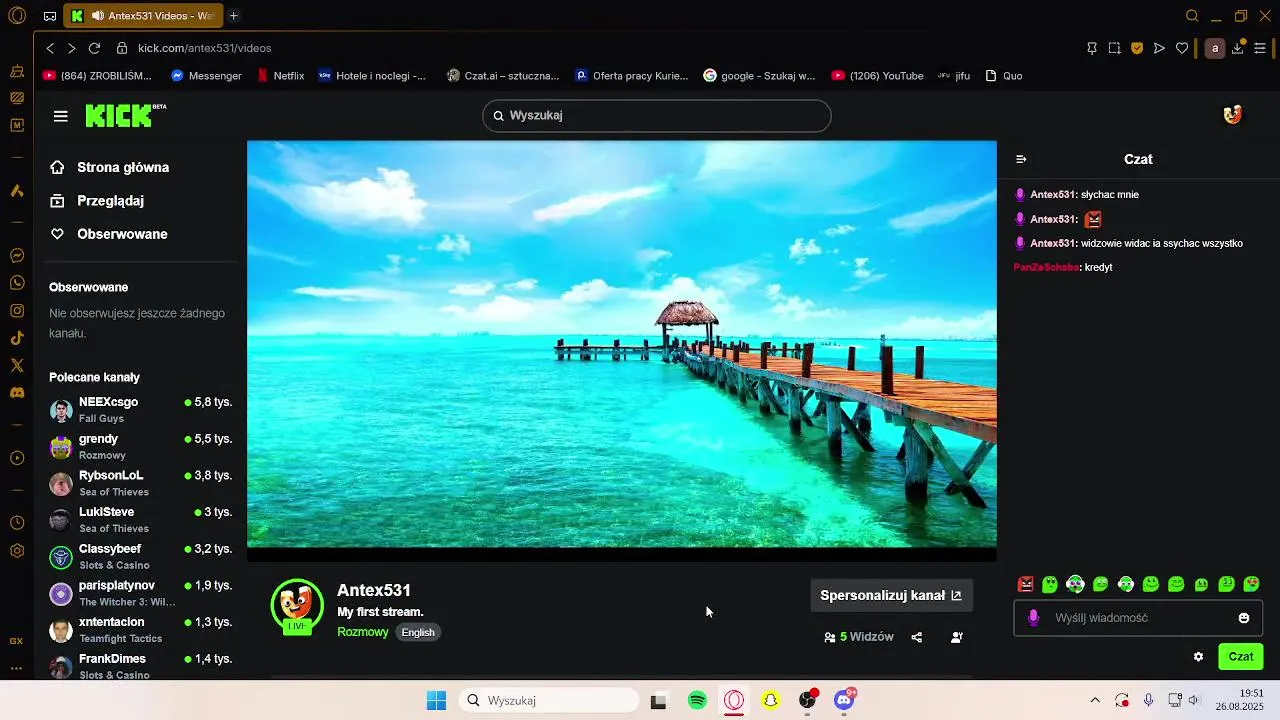Open Classybeef recommended channel
1280x720 pixels.
pos(140,556)
